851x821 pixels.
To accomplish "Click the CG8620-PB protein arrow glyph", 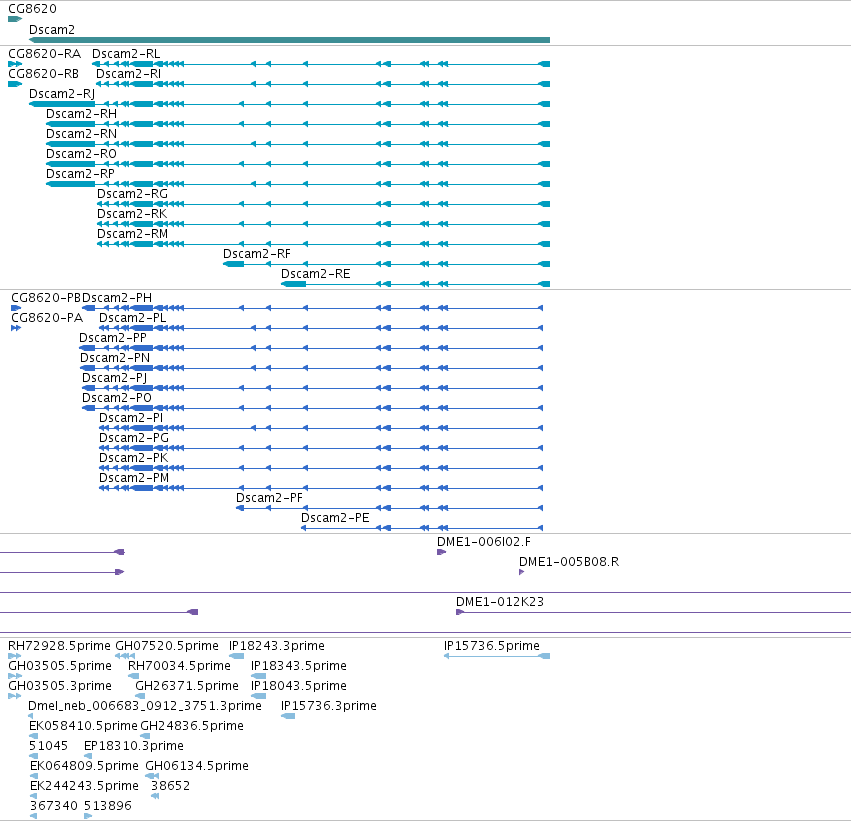I will 16,308.
